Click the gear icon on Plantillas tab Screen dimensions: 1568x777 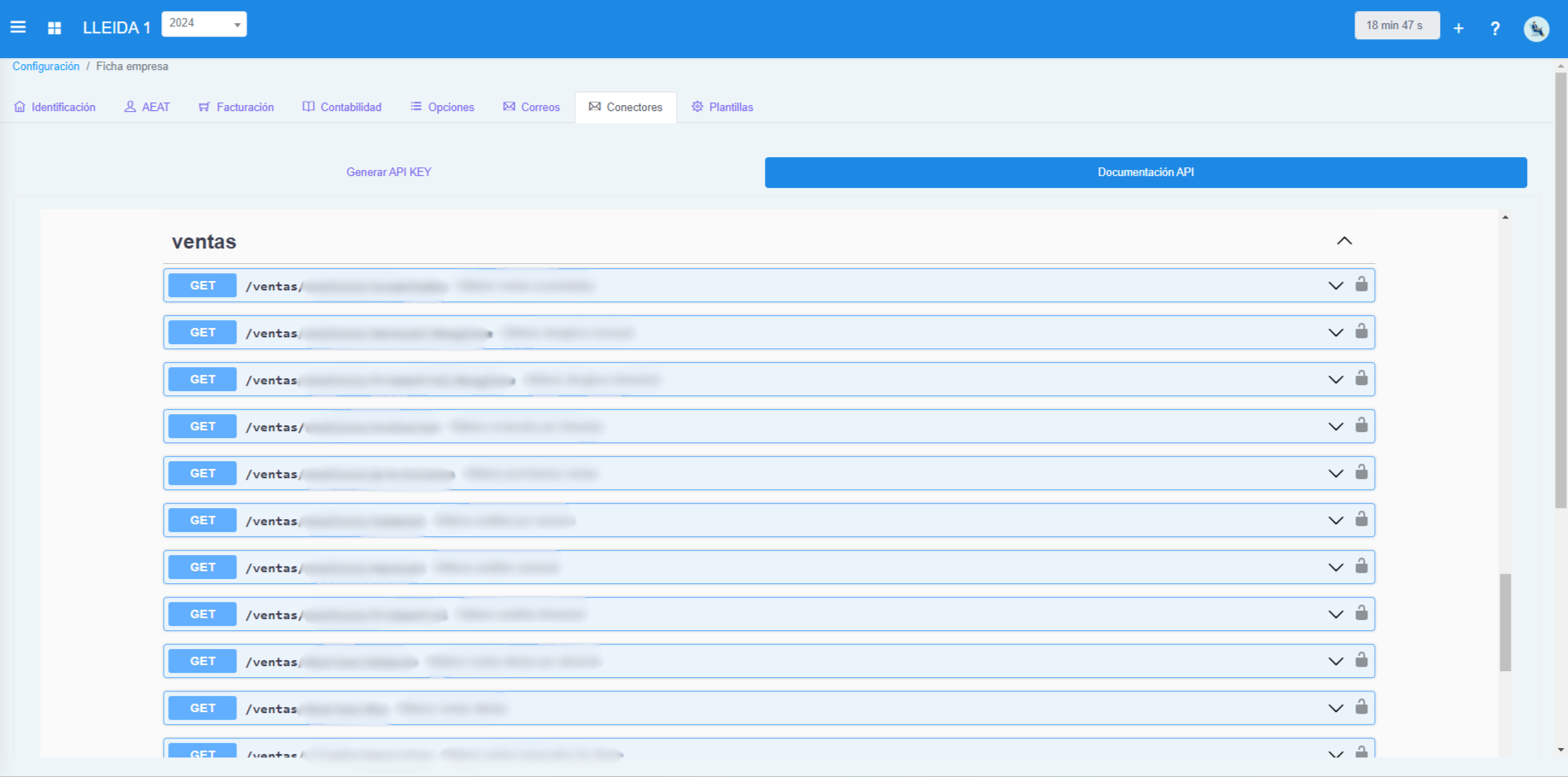(696, 107)
